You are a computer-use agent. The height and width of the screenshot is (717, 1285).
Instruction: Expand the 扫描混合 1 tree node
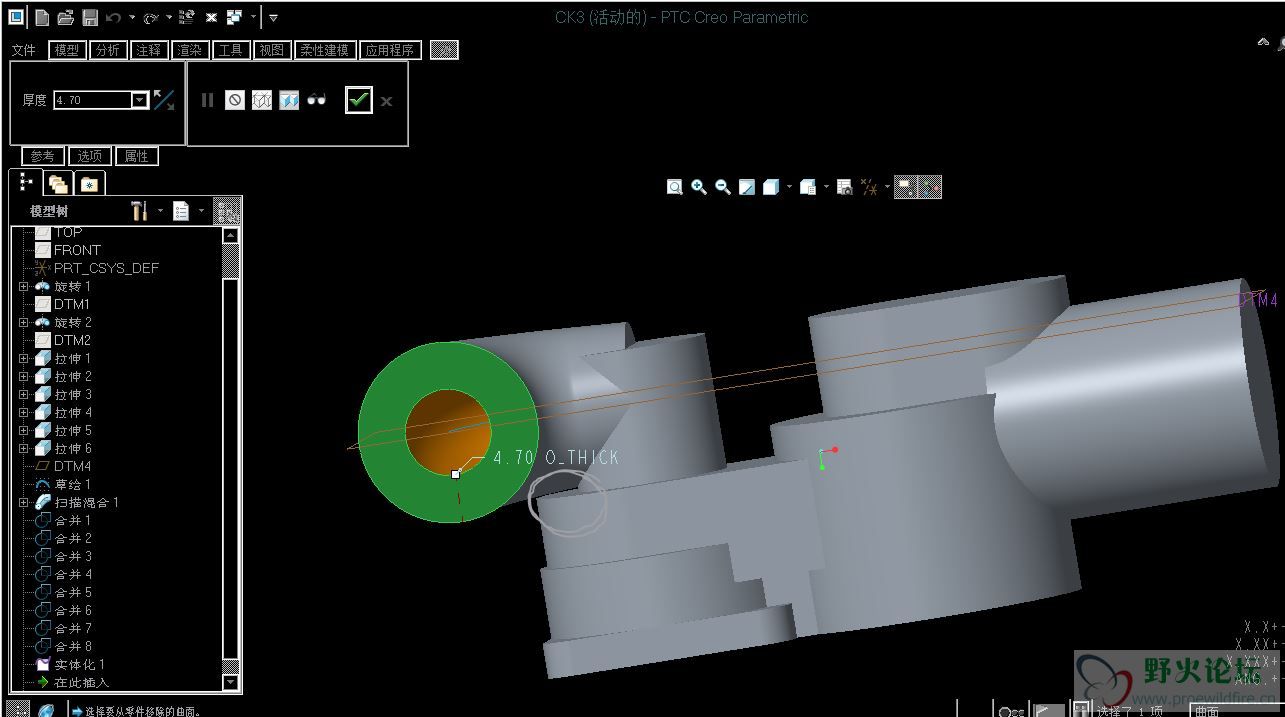(24, 502)
